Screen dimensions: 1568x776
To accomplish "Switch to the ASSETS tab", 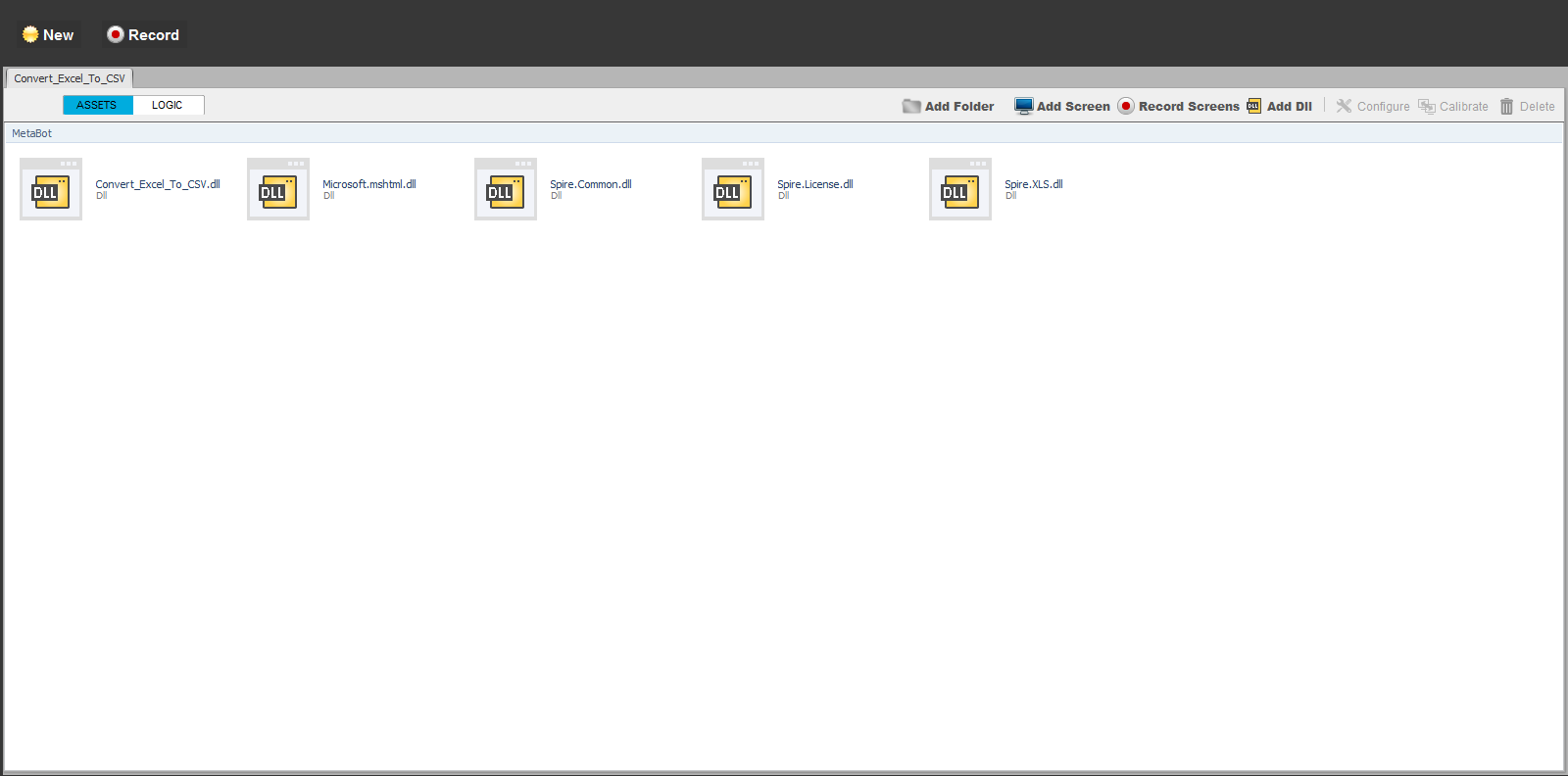I will point(97,105).
